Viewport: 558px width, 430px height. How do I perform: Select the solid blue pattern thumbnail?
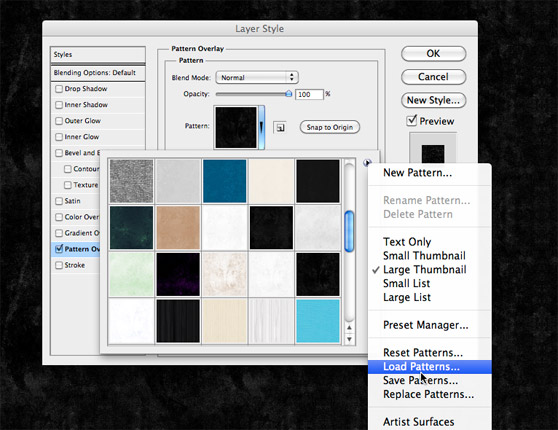click(225, 181)
